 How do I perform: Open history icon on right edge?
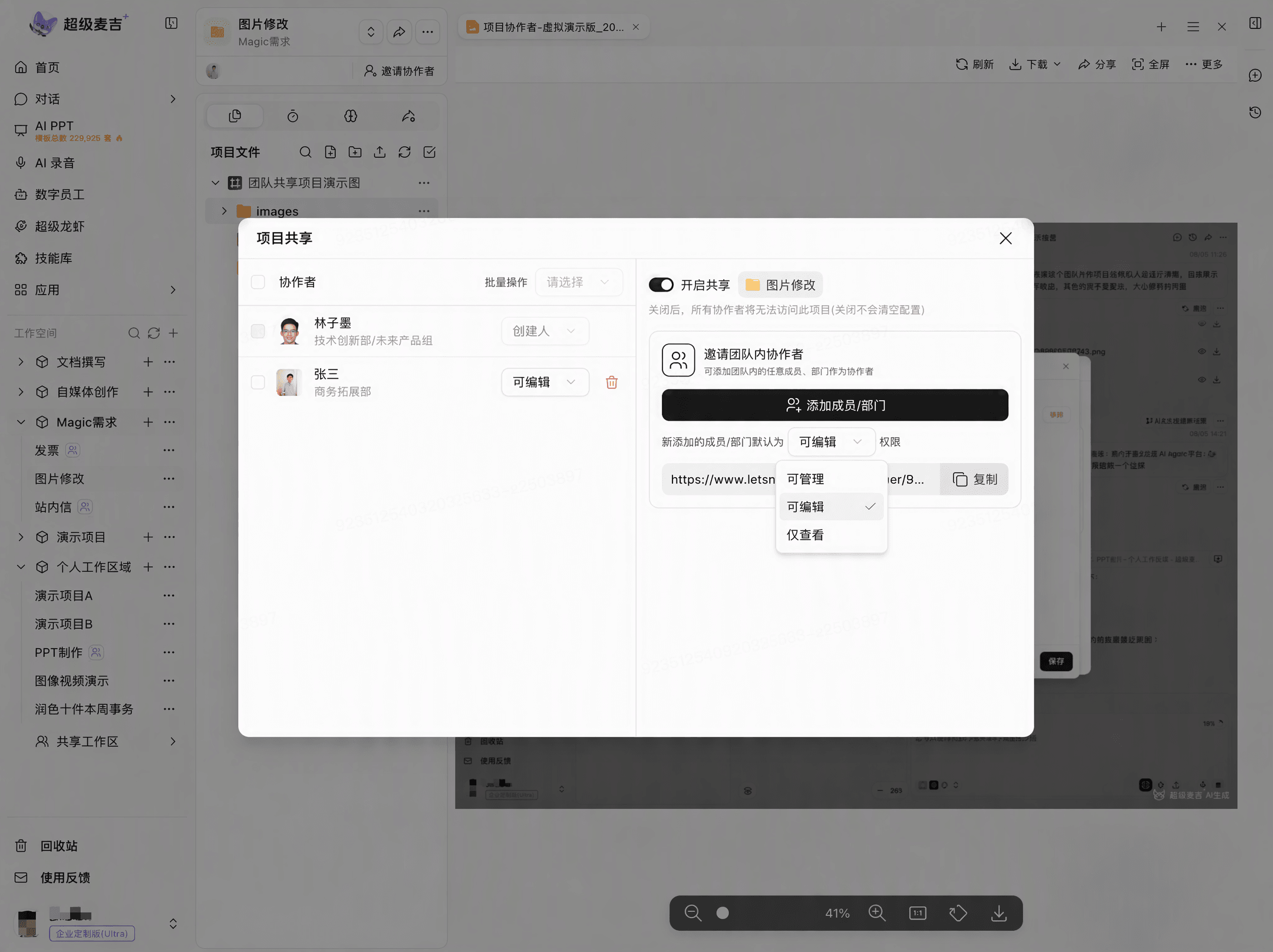point(1255,112)
